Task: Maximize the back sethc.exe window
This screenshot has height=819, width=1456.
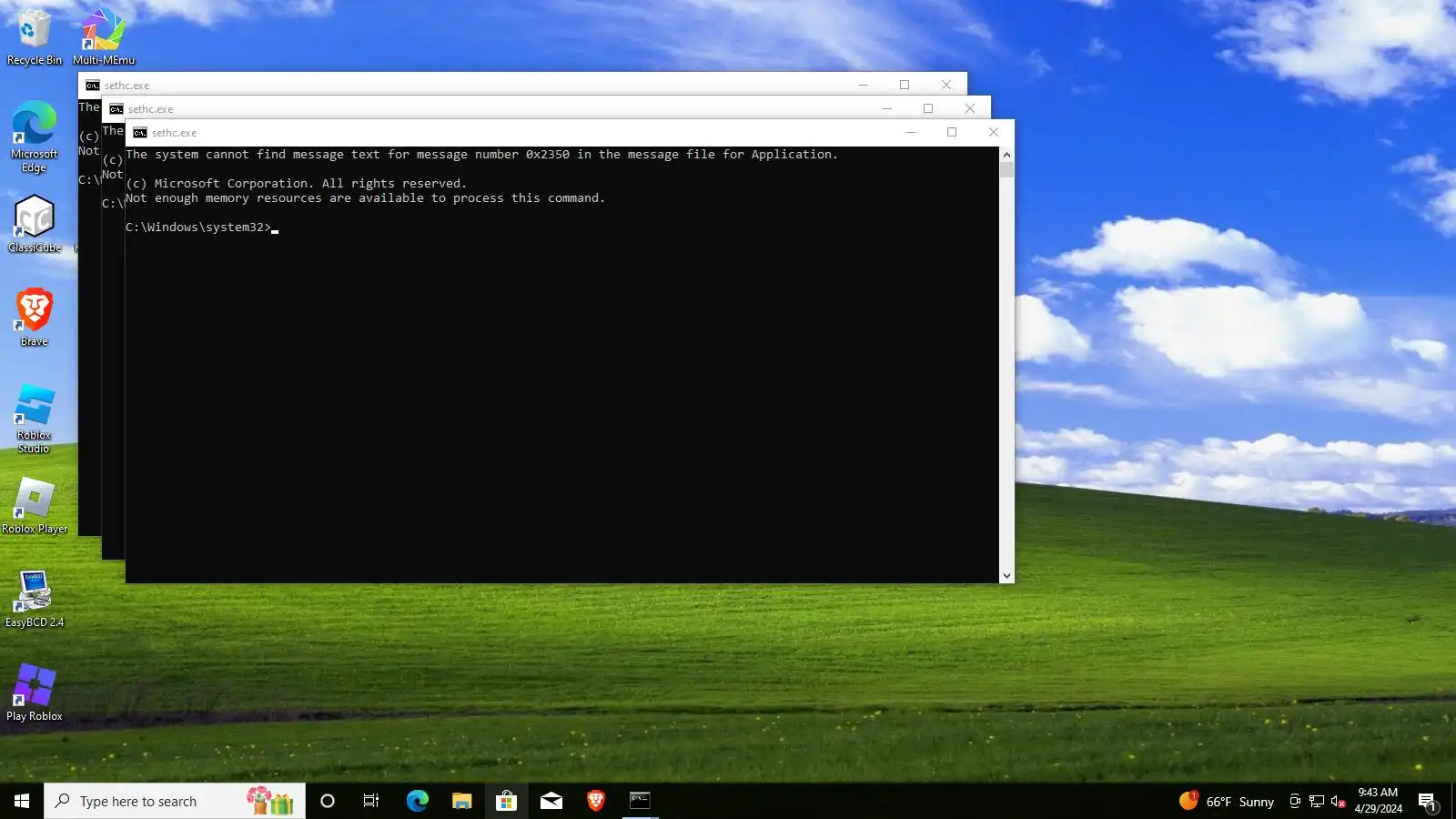Action: point(905,86)
